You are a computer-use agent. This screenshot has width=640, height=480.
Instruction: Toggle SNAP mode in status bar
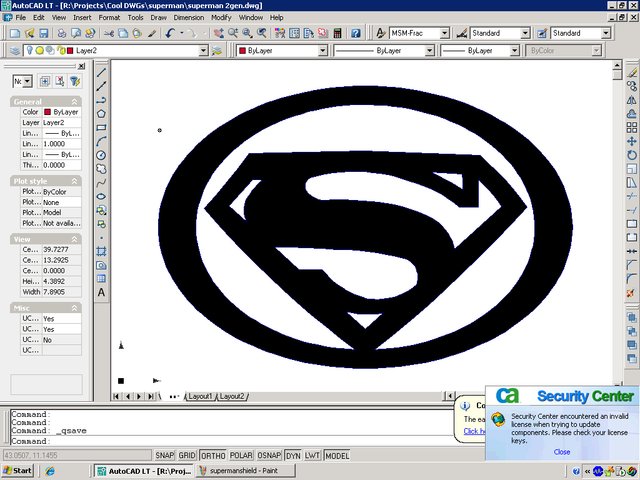click(x=164, y=455)
